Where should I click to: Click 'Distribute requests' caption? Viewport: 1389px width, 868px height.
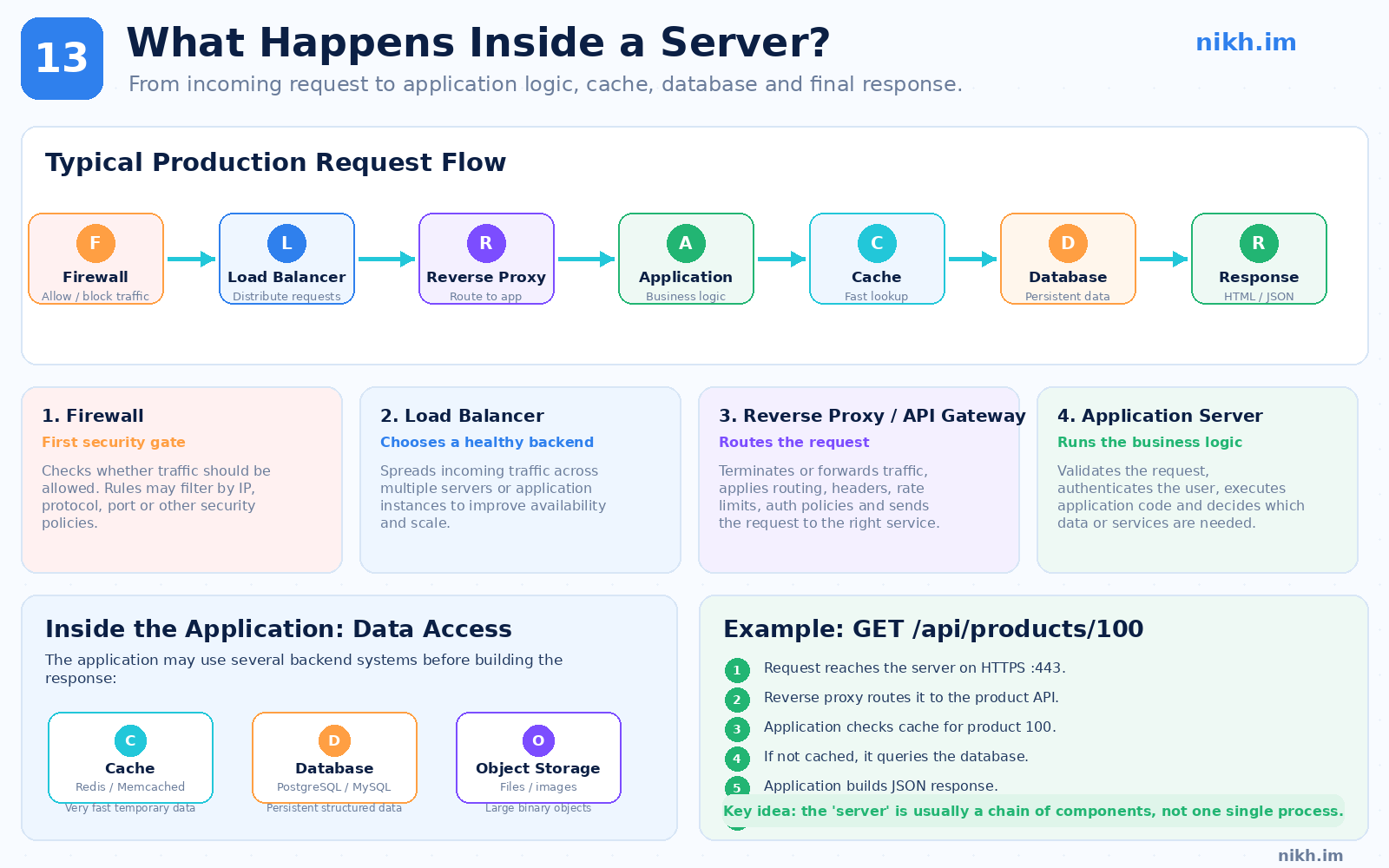pyautogui.click(x=286, y=296)
